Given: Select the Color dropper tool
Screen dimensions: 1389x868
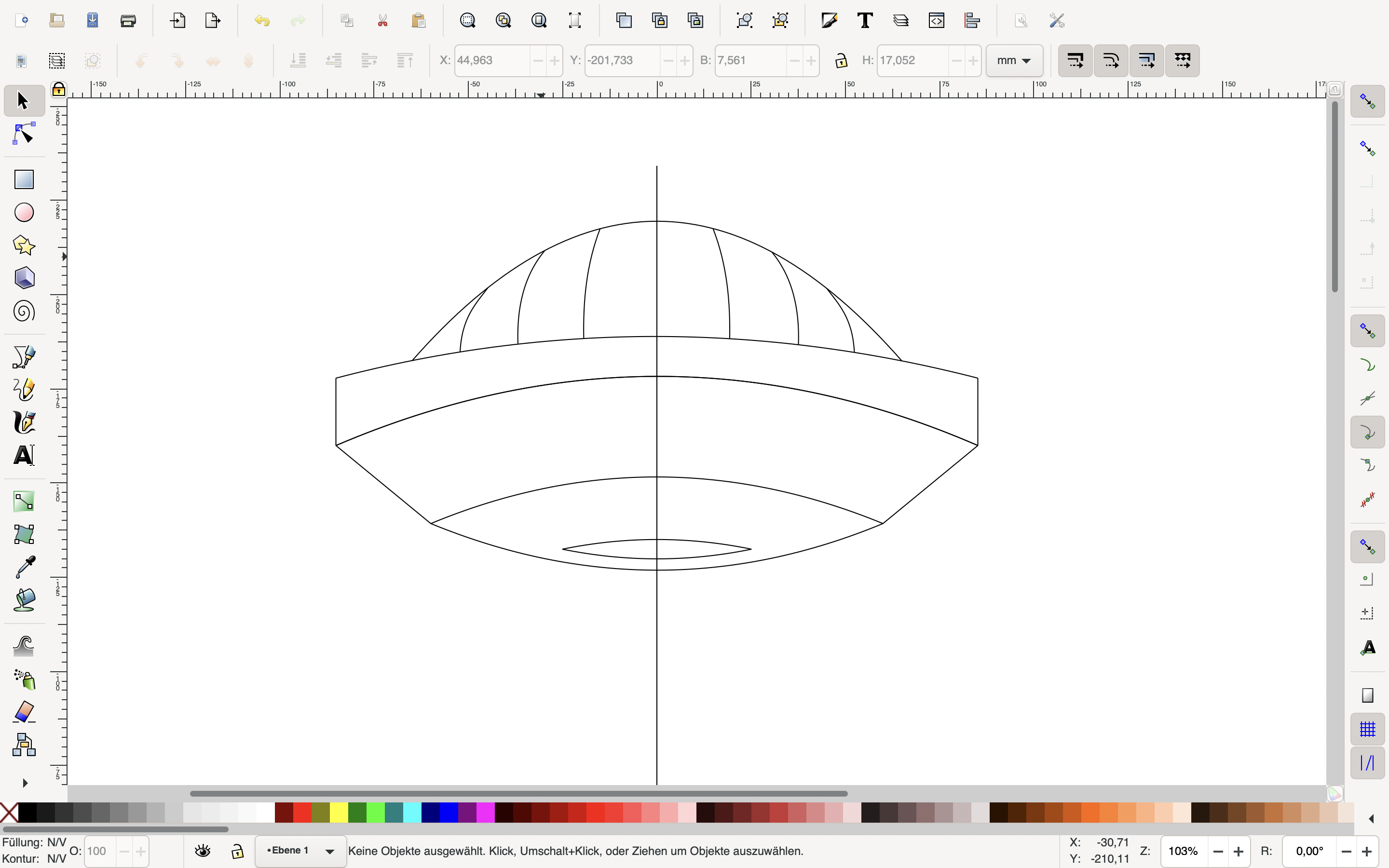Looking at the screenshot, I should [x=24, y=567].
